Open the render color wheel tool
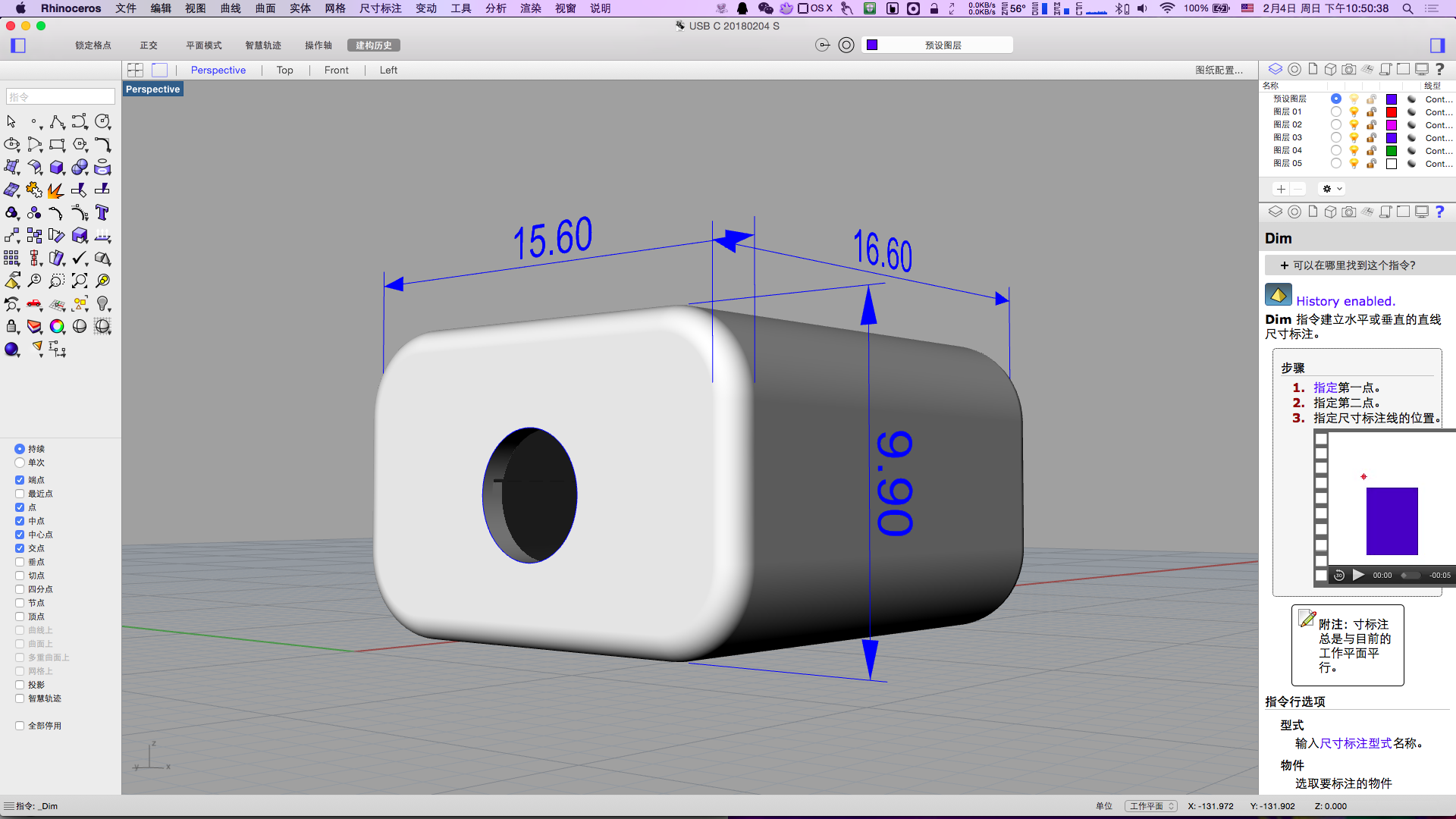Screen dimensions: 1456x819 [57, 327]
